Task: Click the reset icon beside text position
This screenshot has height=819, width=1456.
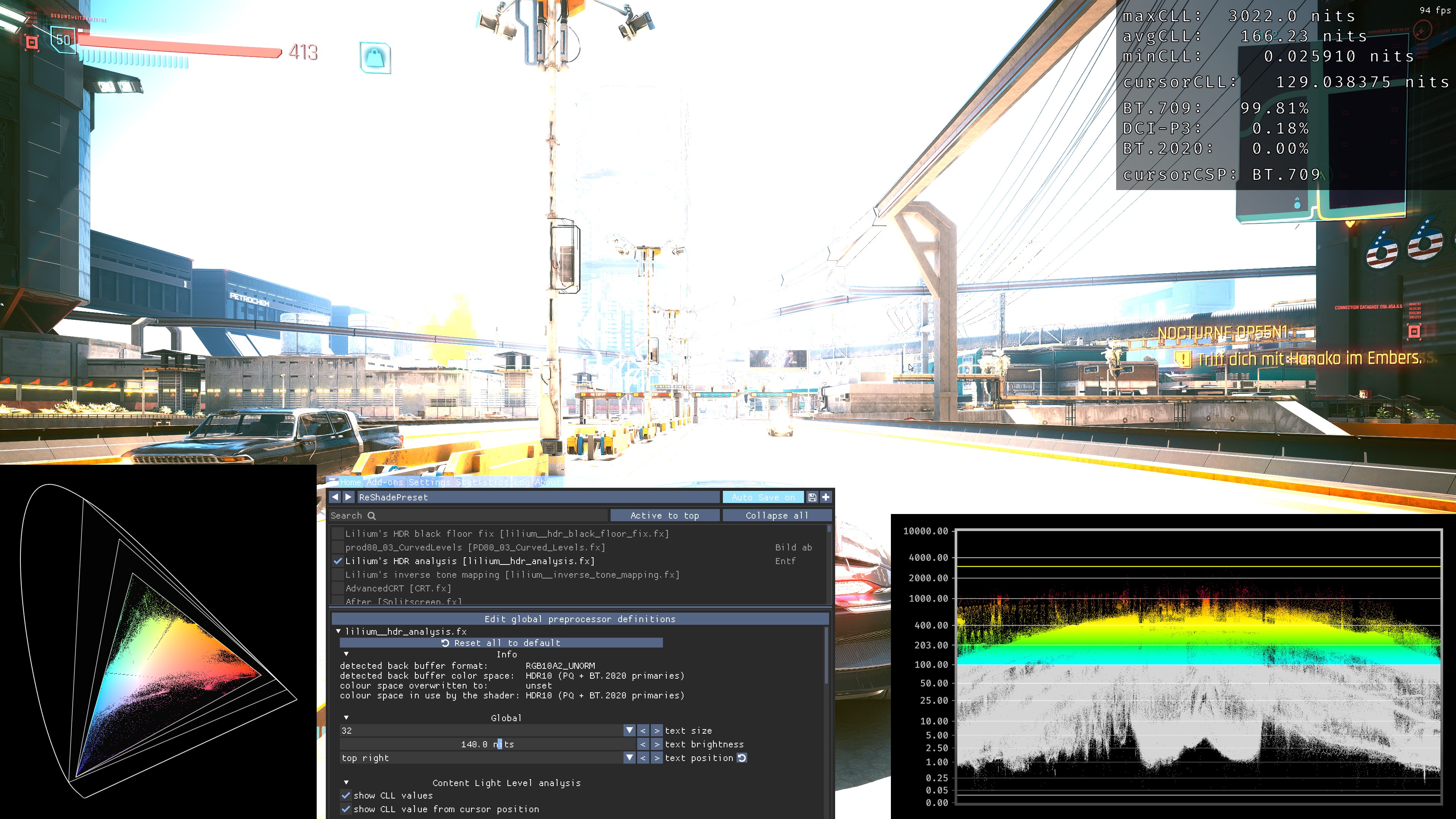Action: point(742,758)
